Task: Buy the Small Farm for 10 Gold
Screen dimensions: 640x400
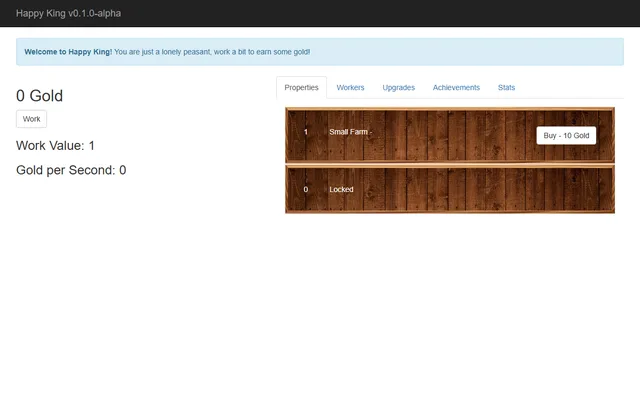Action: tap(566, 136)
